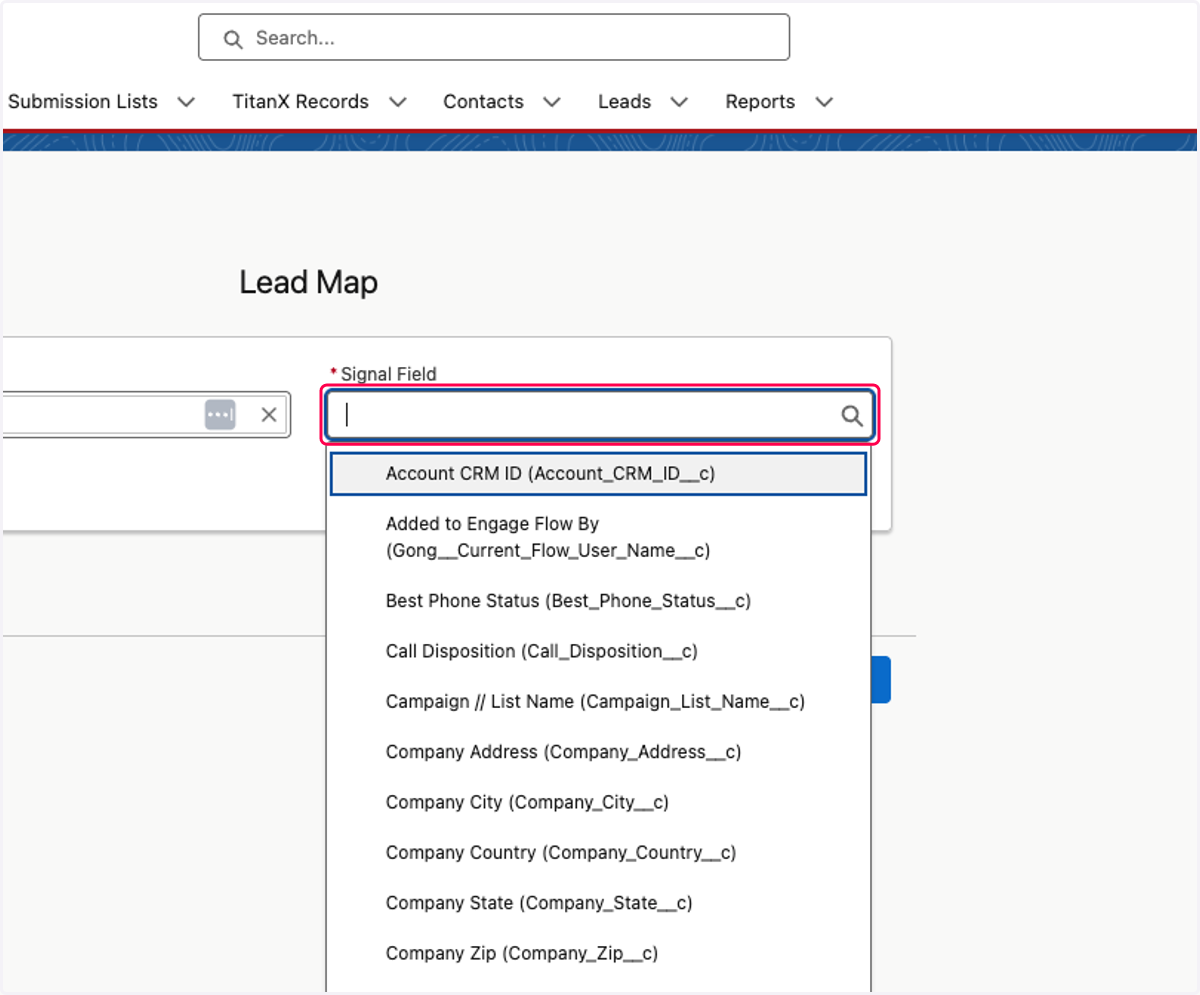
Task: Choose Company Country option
Action: [x=598, y=853]
